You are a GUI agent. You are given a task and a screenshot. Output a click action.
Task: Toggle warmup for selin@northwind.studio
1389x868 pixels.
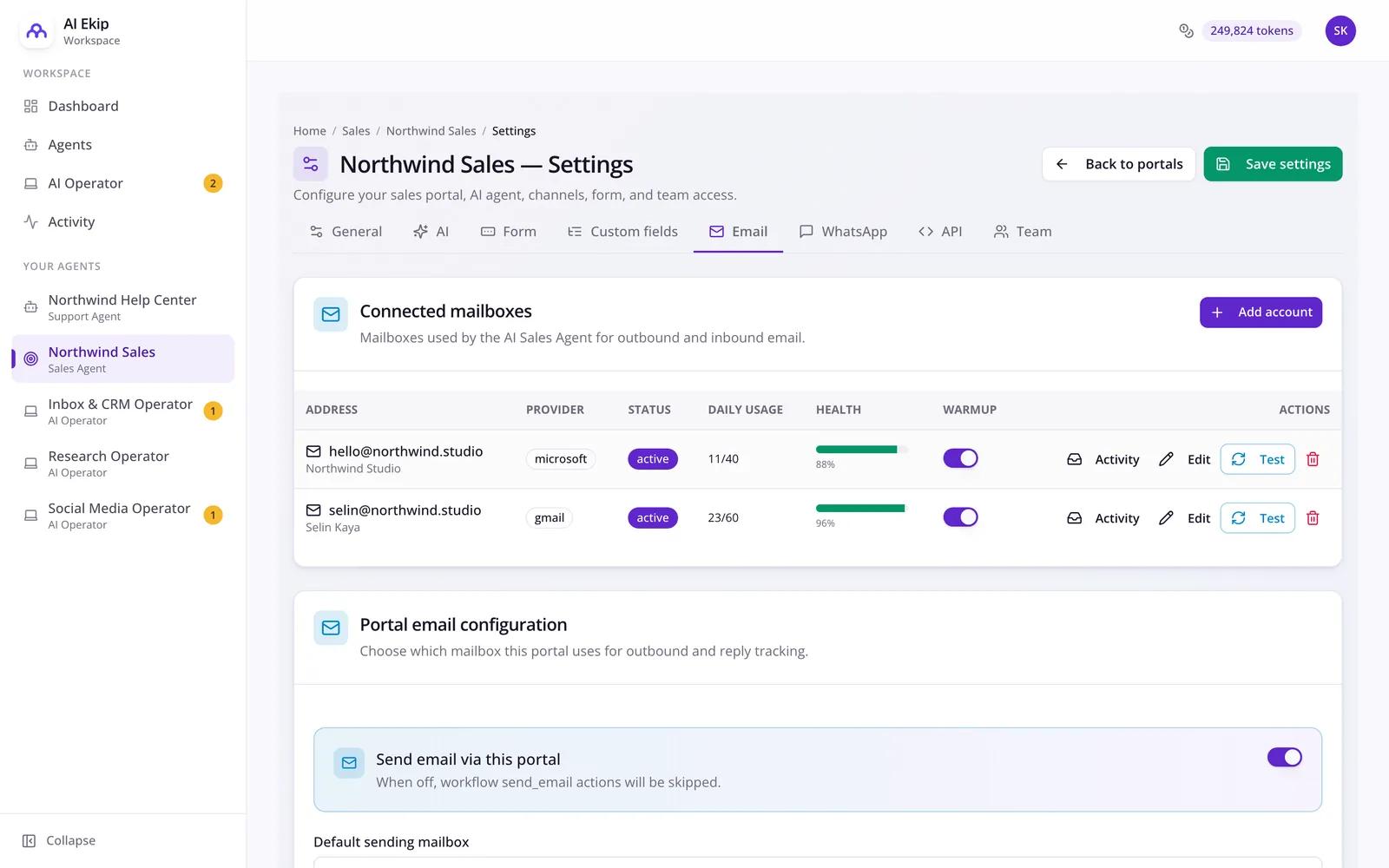tap(960, 517)
